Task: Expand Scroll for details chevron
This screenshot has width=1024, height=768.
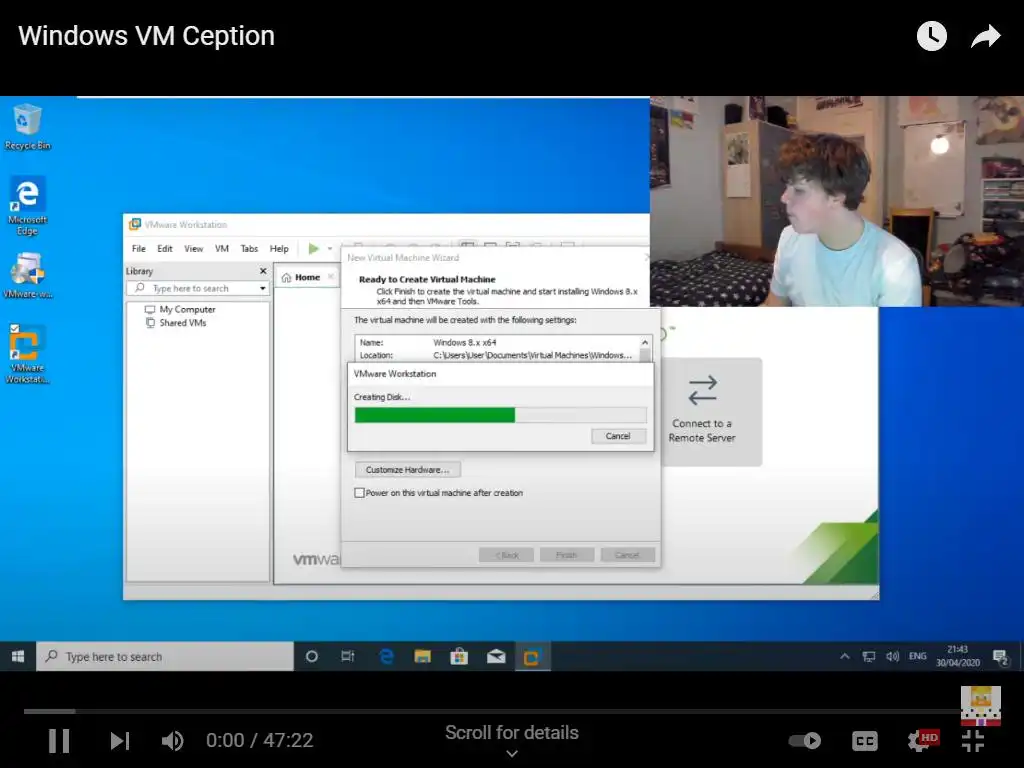Action: [x=512, y=754]
